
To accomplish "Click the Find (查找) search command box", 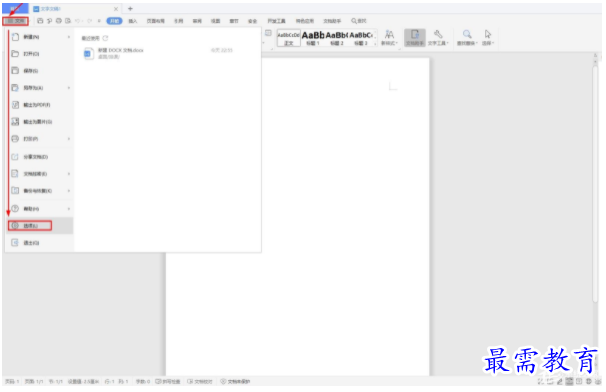I will 359,21.
